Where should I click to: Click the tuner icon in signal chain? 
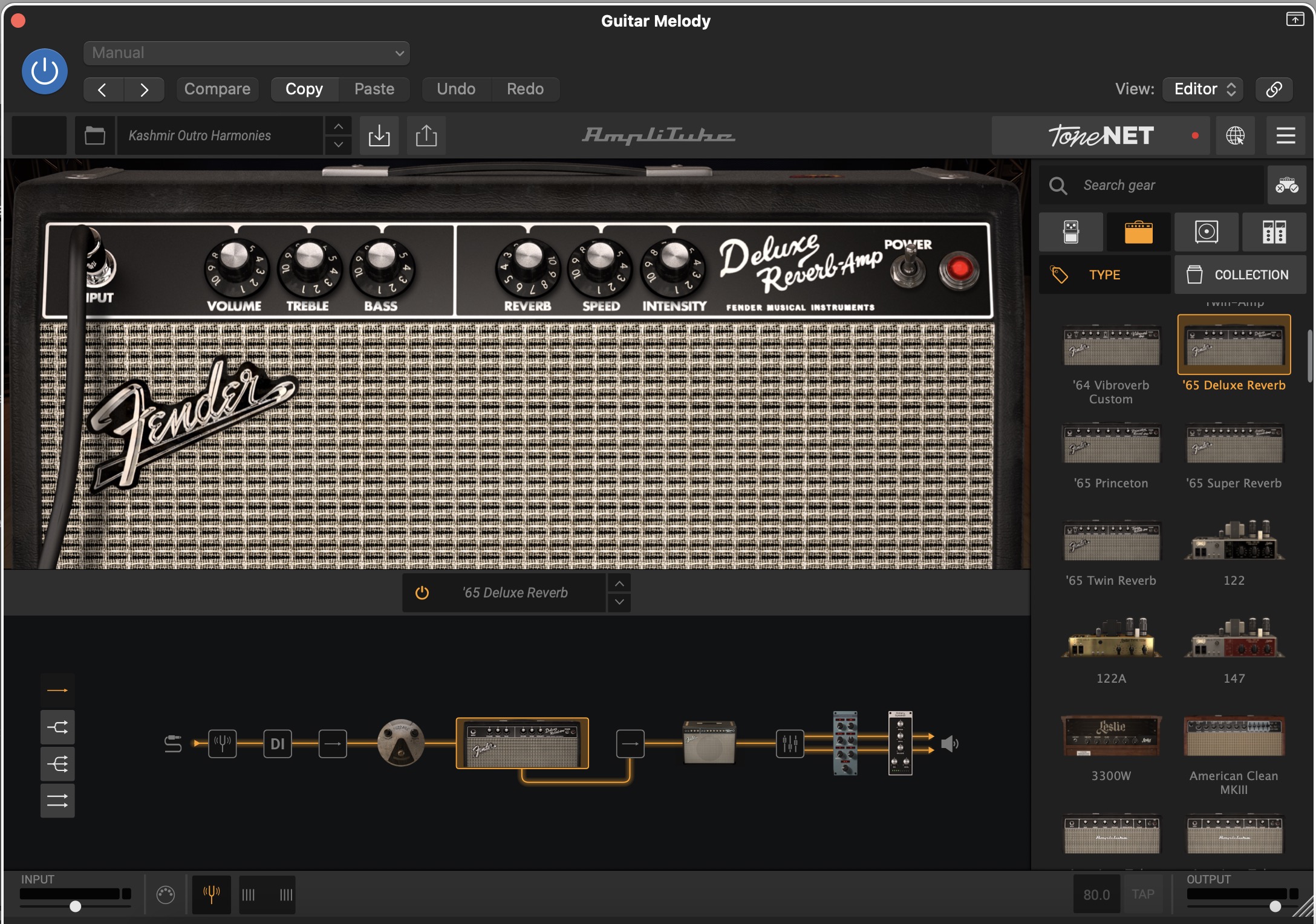(222, 743)
